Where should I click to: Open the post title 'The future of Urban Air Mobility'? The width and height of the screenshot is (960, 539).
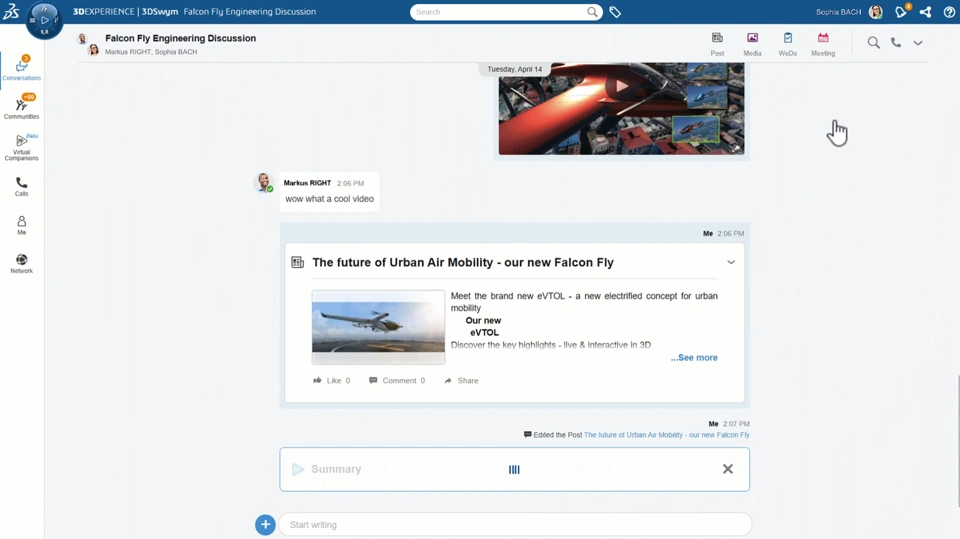[x=463, y=262]
